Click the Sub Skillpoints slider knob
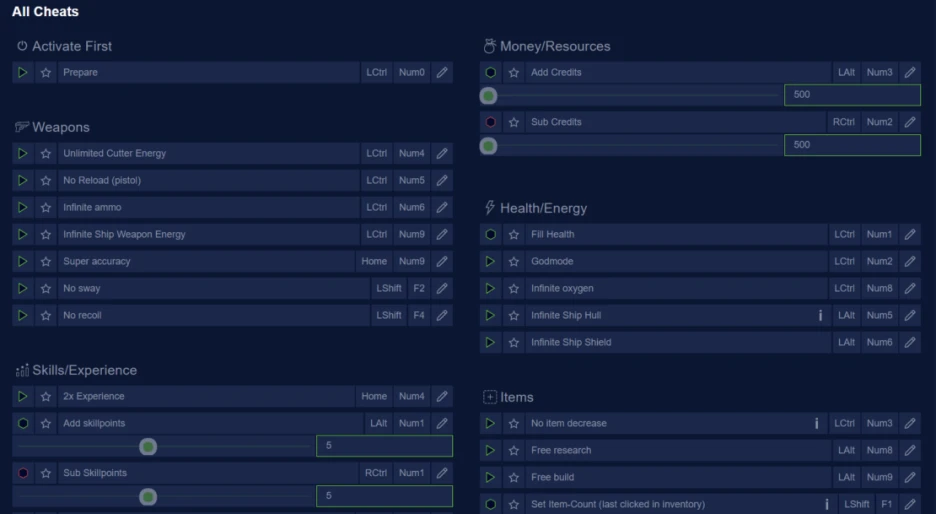The image size is (936, 514). (148, 496)
